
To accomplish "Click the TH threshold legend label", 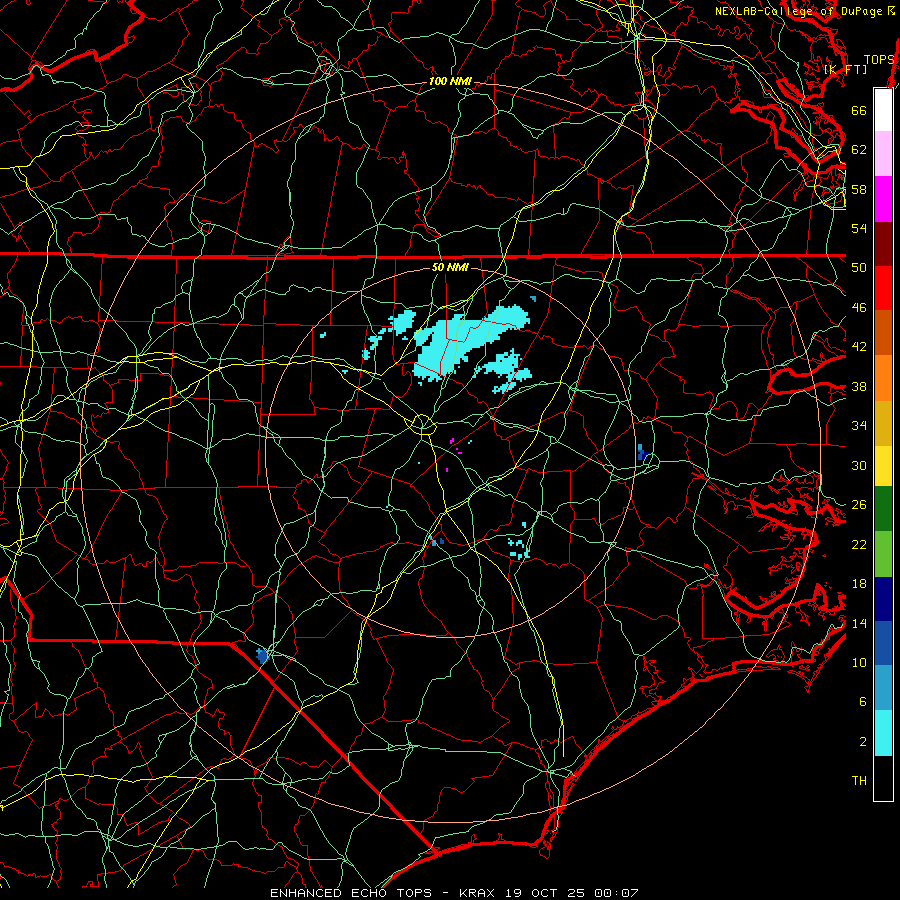I will pos(859,781).
